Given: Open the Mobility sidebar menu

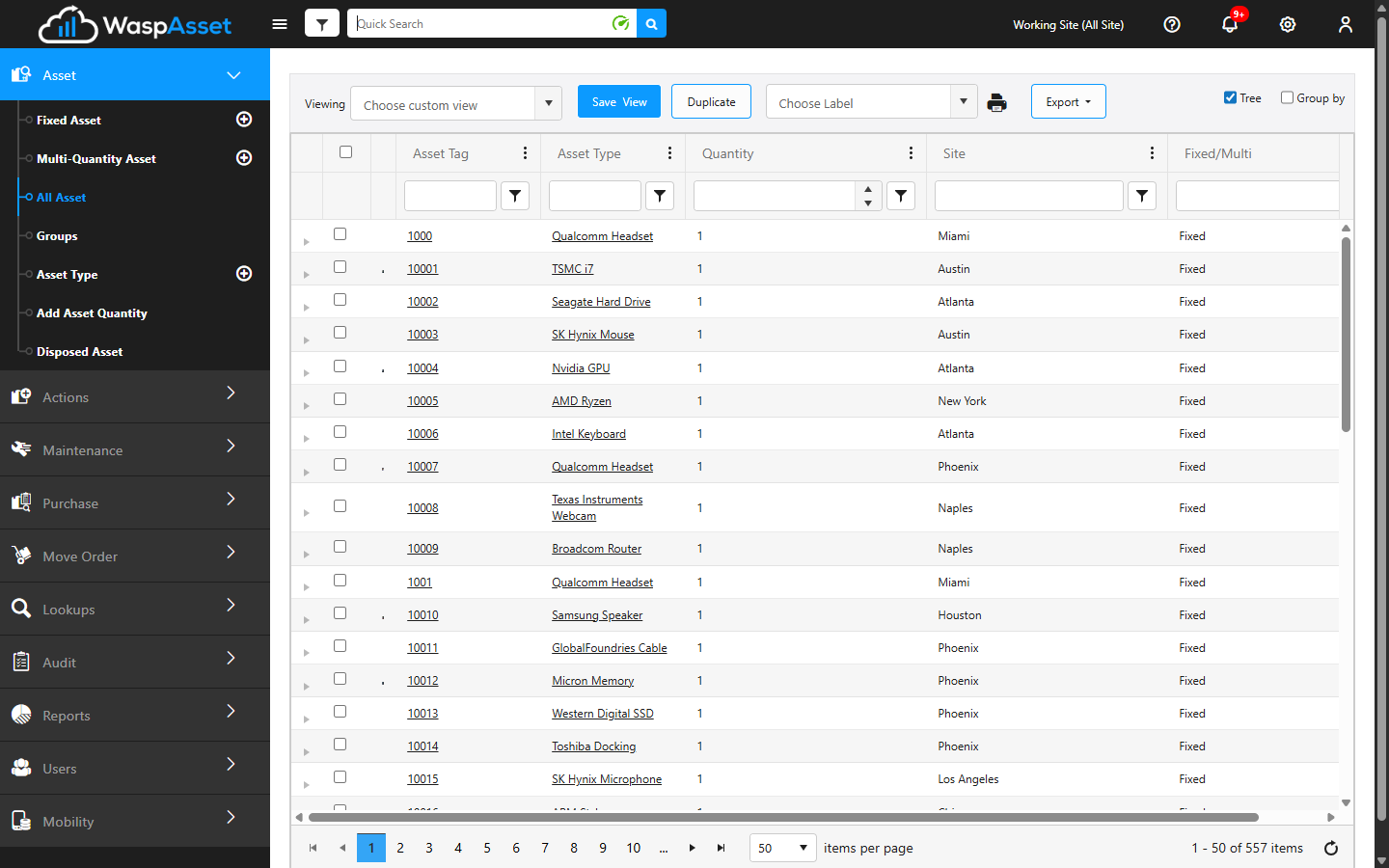Looking at the screenshot, I should click(x=135, y=821).
